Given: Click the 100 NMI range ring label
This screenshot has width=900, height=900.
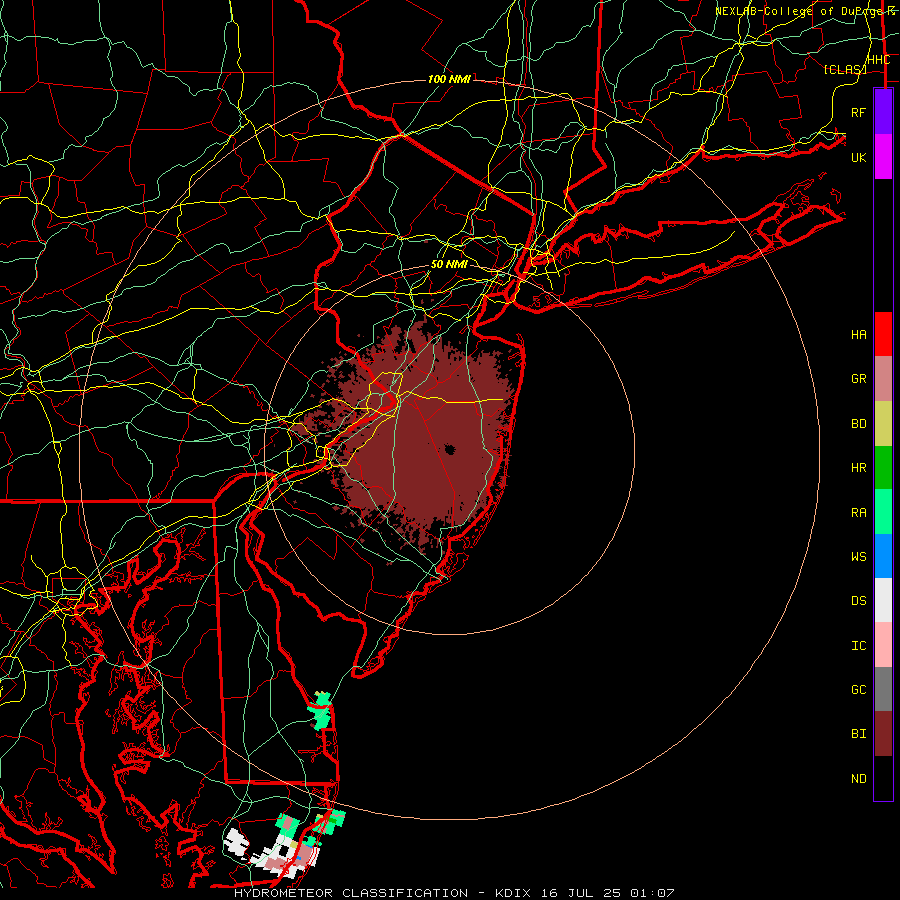Looking at the screenshot, I should 449,79.
